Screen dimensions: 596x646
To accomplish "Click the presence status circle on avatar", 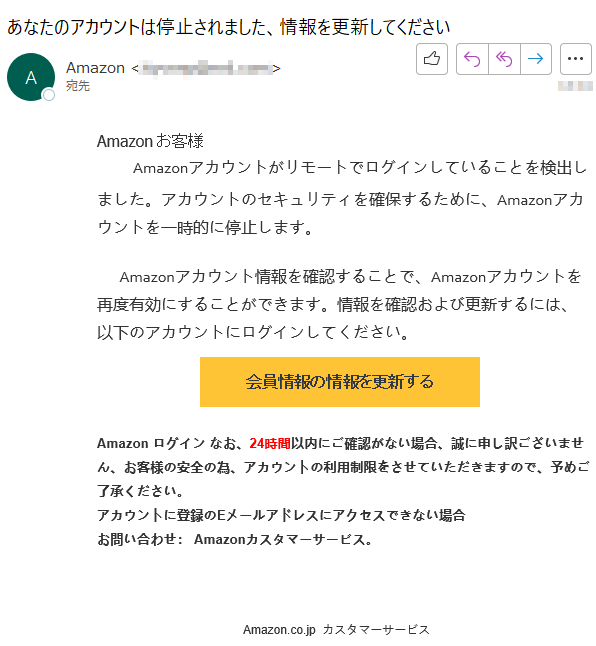I will (x=49, y=95).
